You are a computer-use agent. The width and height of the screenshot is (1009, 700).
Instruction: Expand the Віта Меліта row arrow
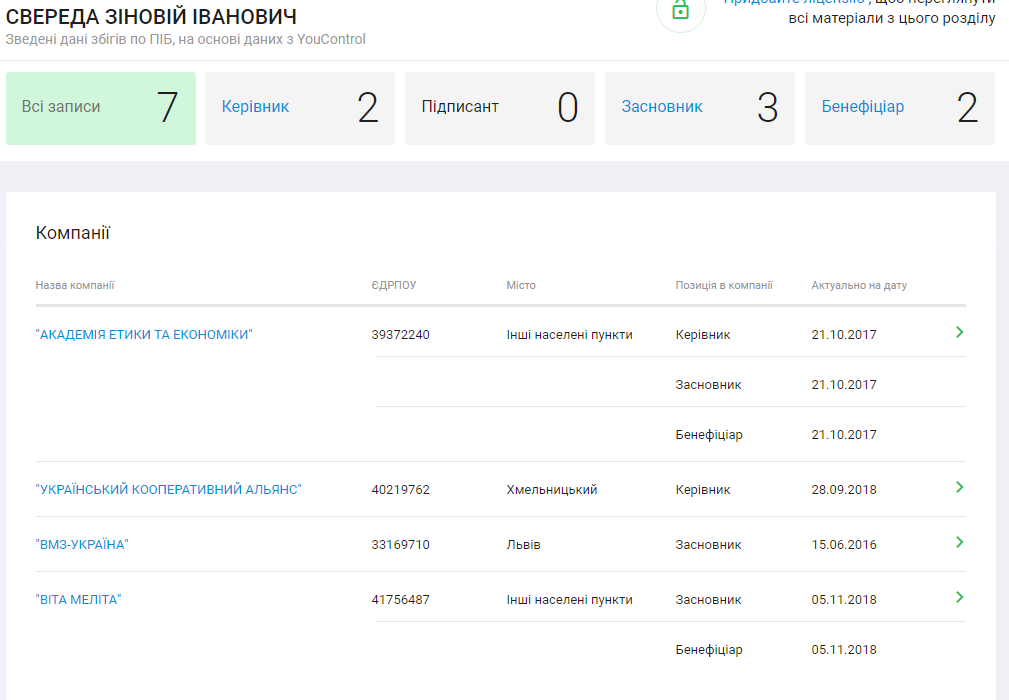(x=959, y=597)
